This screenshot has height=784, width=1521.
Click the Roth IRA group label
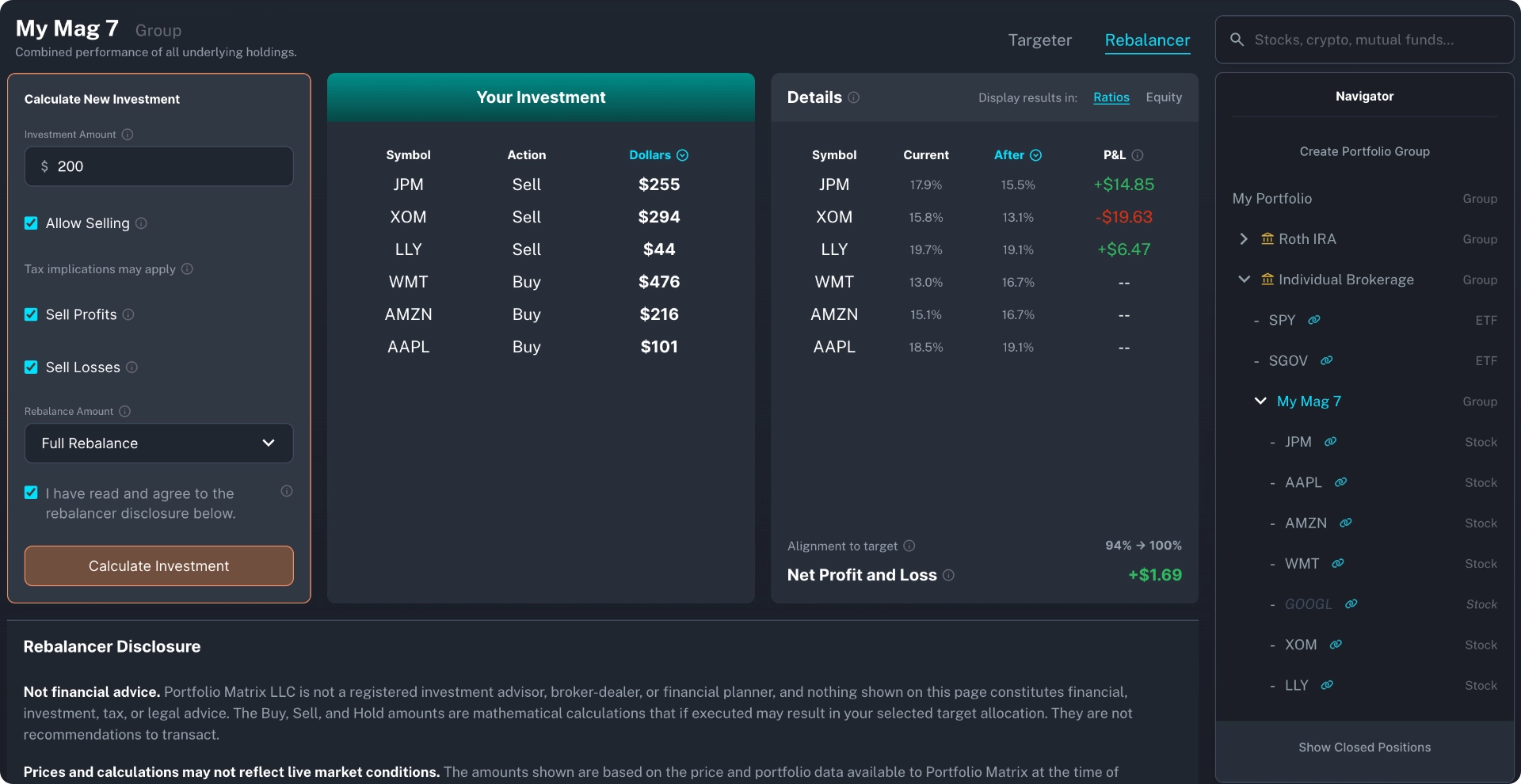click(1307, 239)
